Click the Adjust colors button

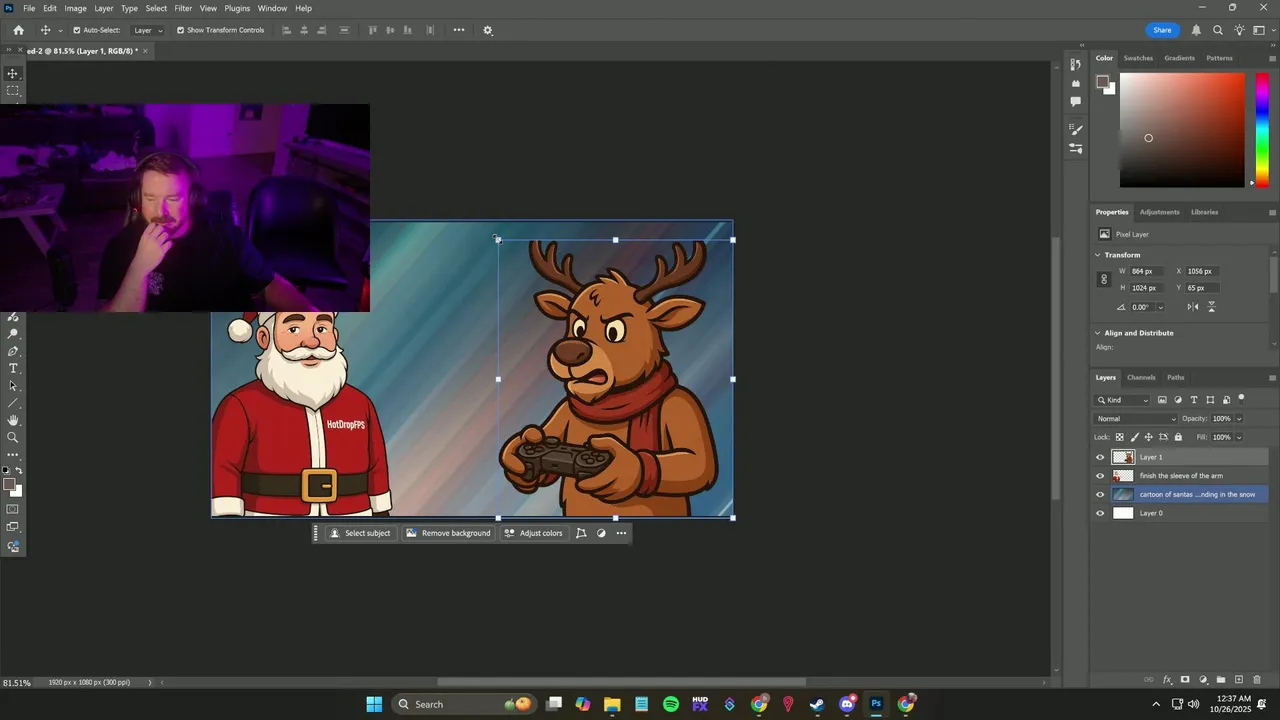(x=534, y=533)
